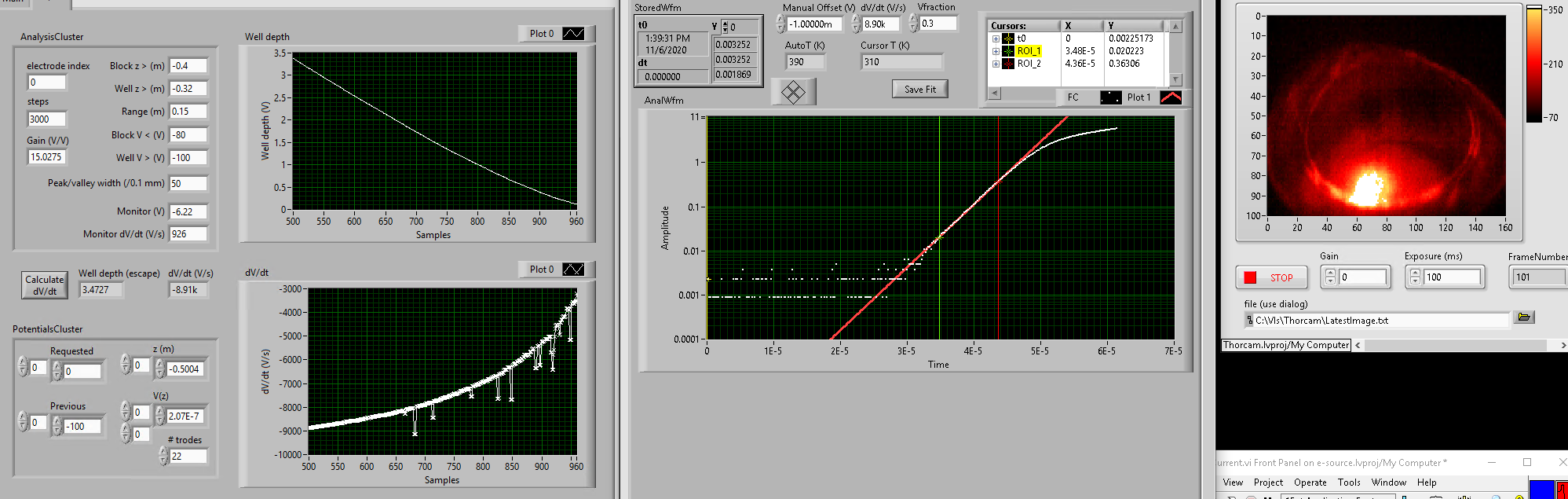
Task: Click the Exposure (ms) stepper arrows
Action: pos(1415,277)
